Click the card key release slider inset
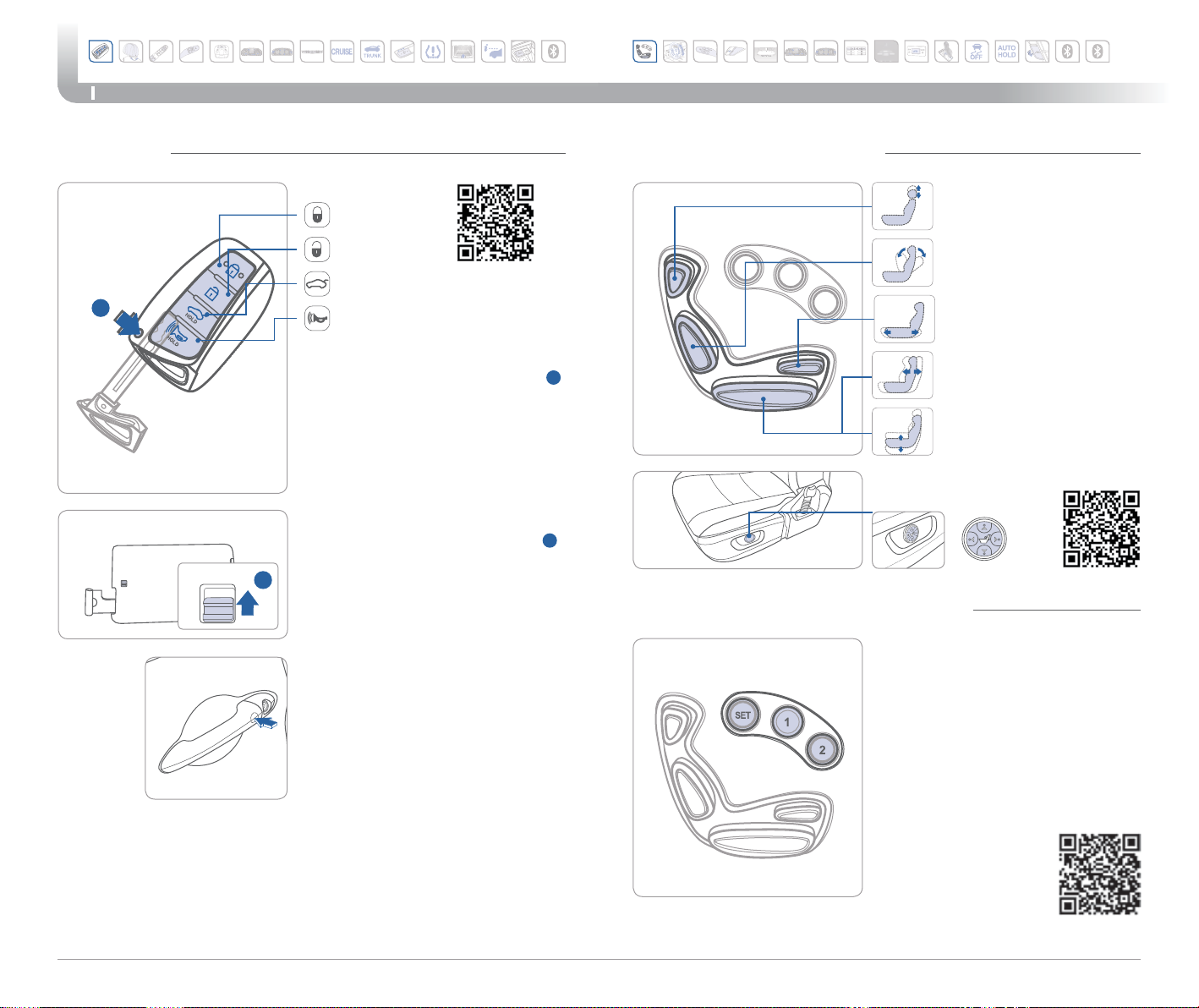This screenshot has height=1008, width=1199. coord(227,594)
